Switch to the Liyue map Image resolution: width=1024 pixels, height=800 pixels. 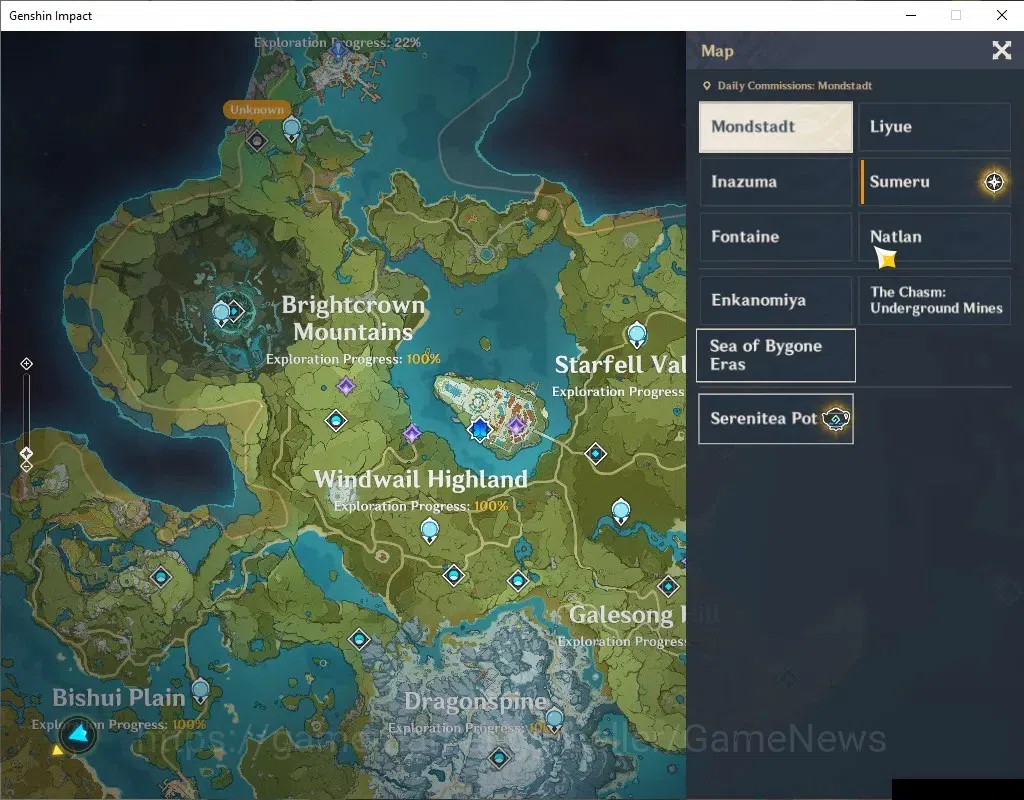point(935,127)
